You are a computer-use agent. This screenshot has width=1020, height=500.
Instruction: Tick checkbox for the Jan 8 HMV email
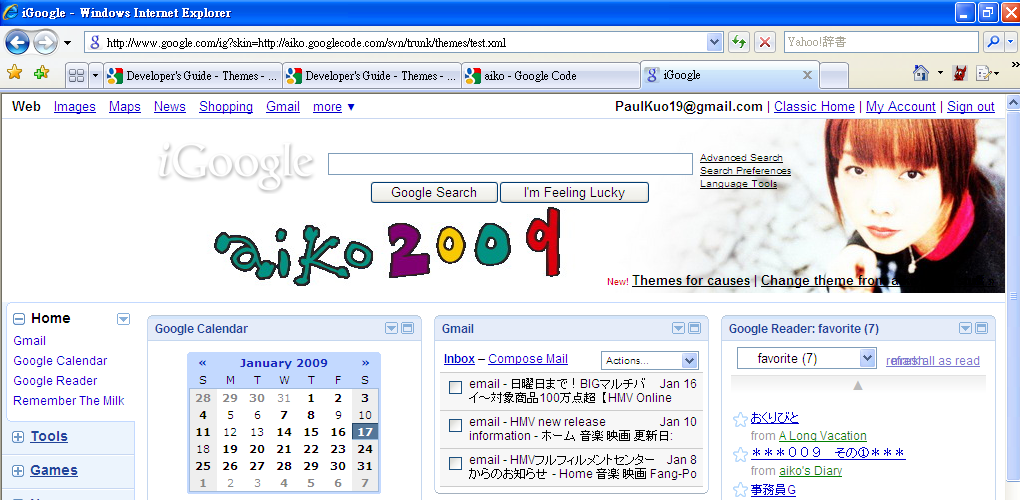point(456,464)
